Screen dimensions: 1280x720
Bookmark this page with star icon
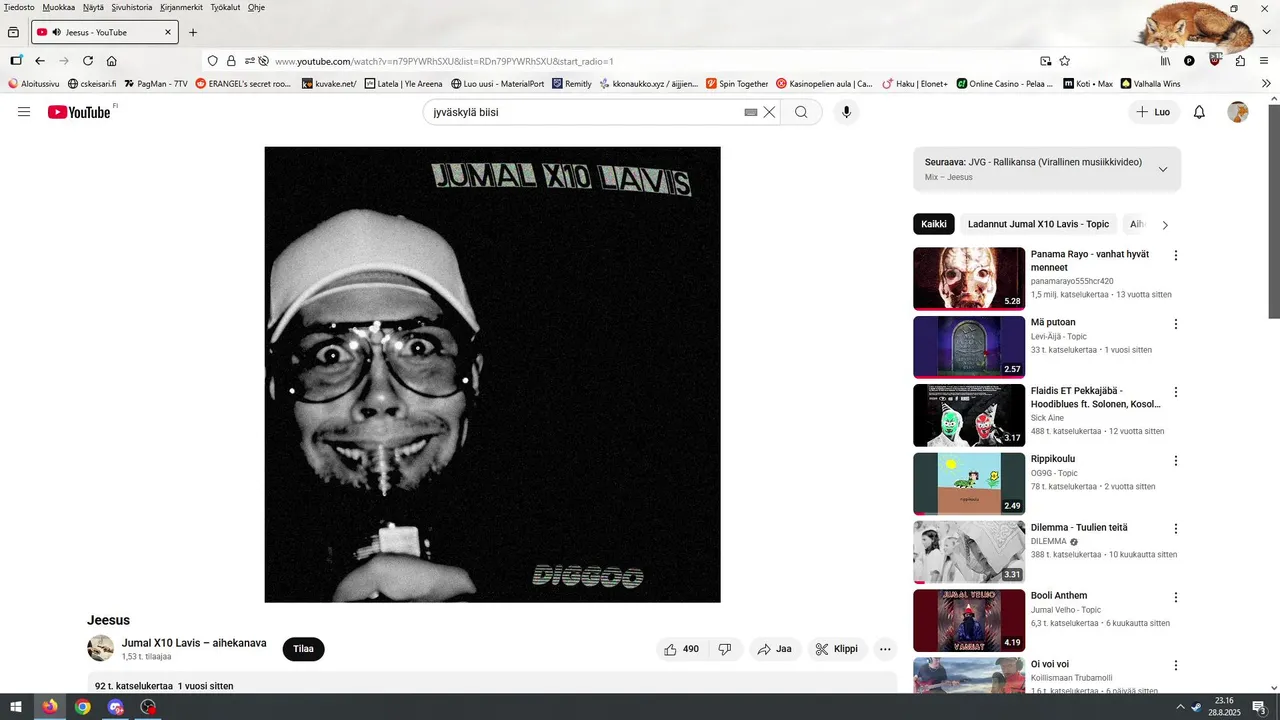(x=1065, y=61)
